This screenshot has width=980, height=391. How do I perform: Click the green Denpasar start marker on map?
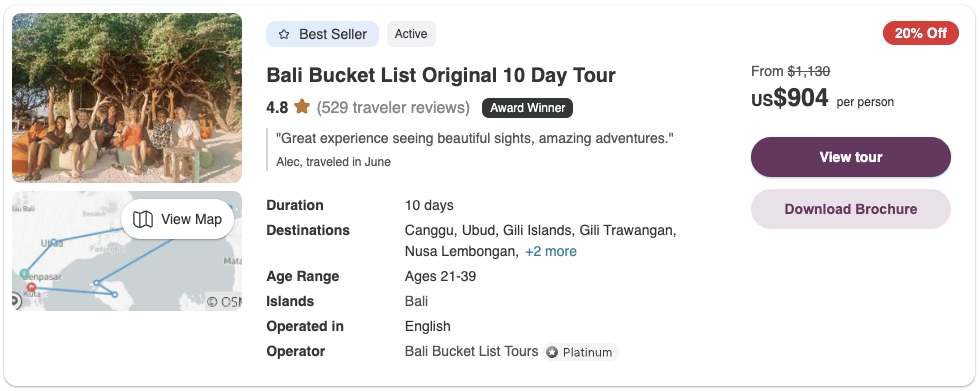(24, 274)
